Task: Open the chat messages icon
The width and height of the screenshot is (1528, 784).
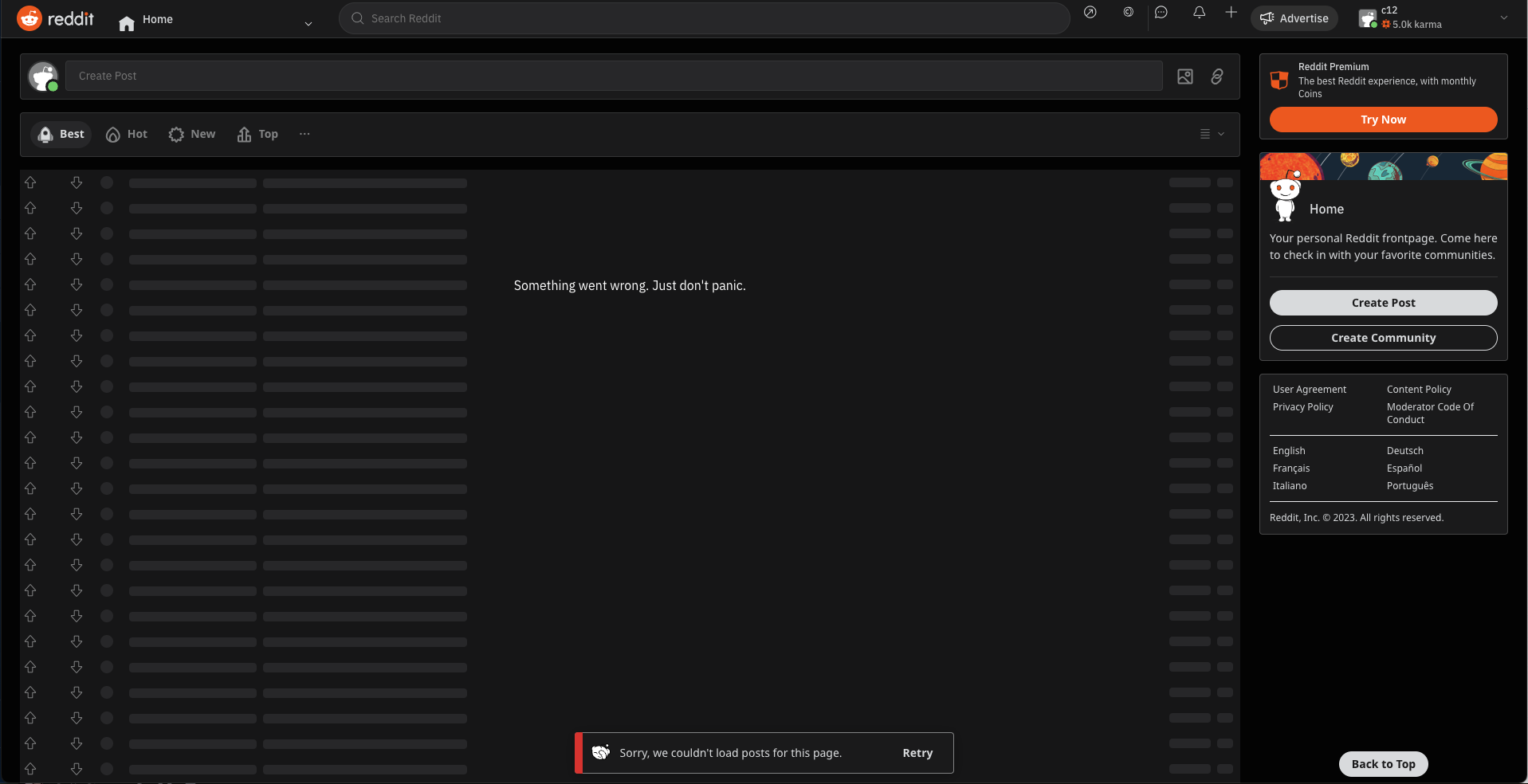Action: point(1161,13)
